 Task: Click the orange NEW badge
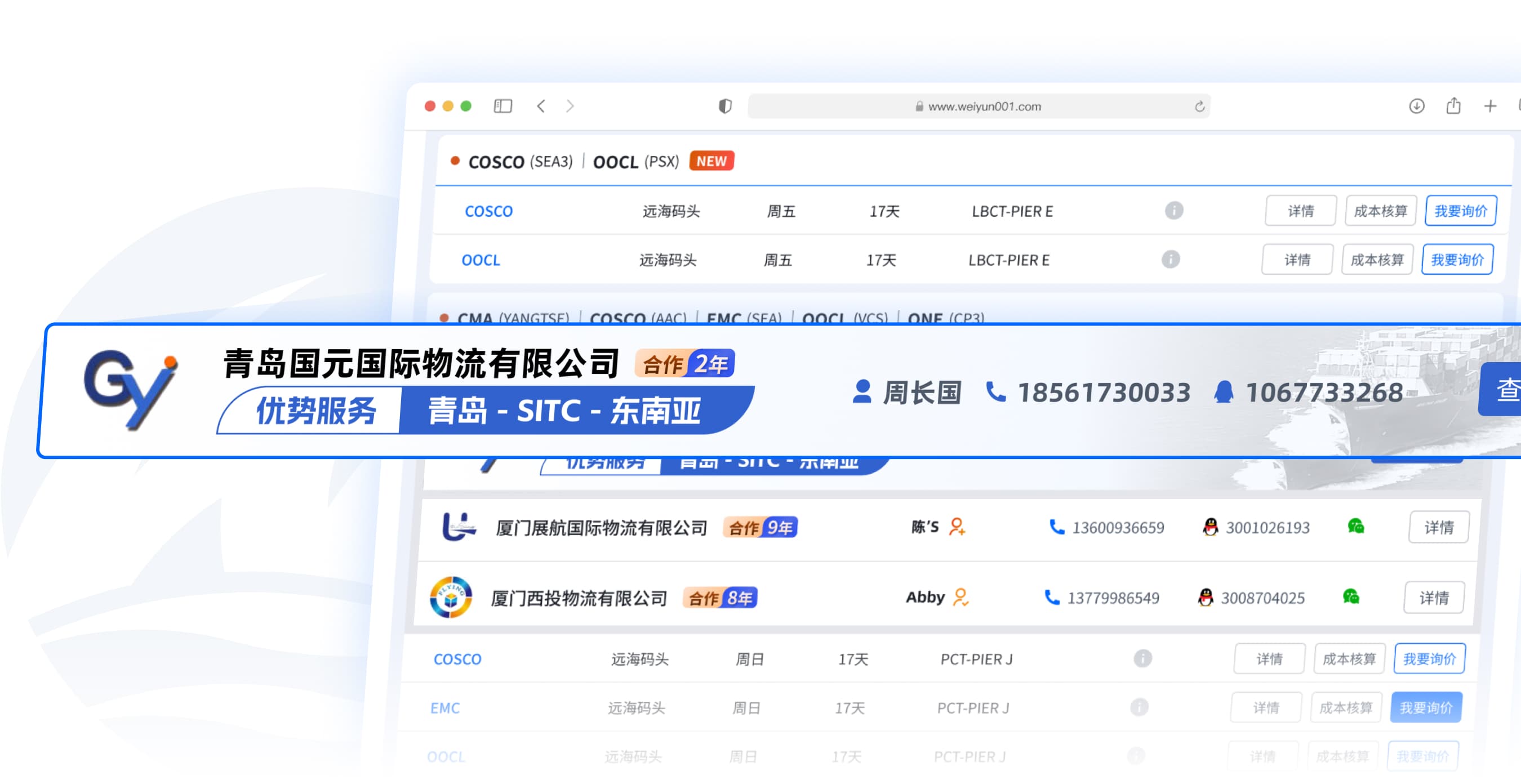[711, 161]
